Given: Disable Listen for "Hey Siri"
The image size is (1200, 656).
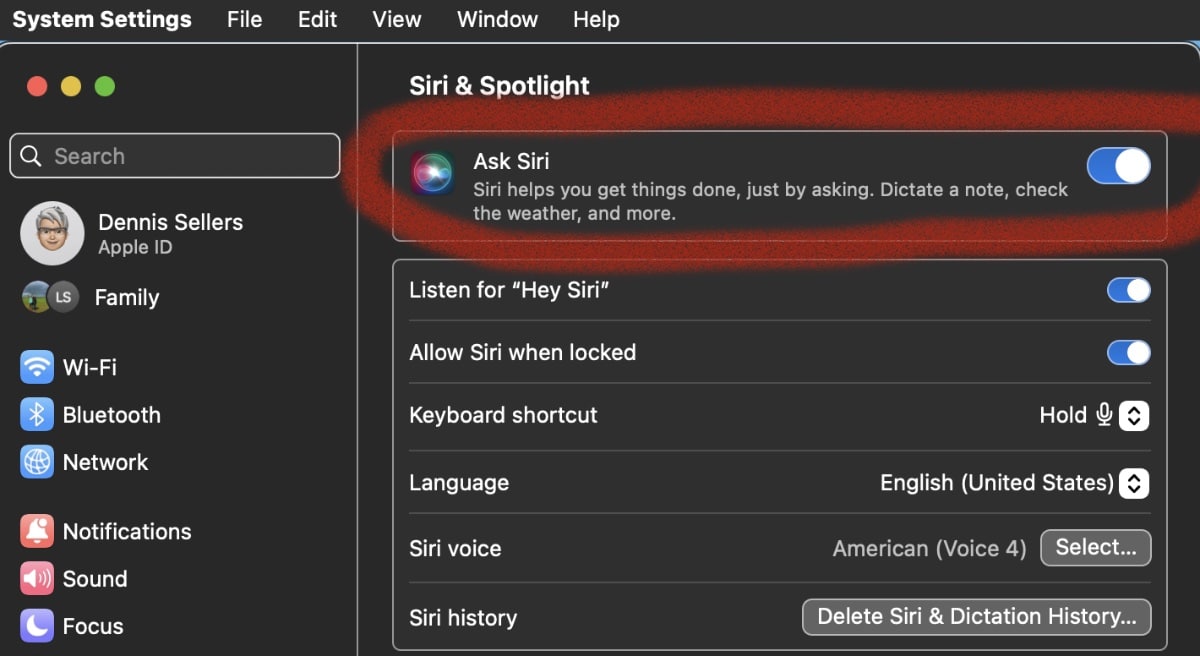Looking at the screenshot, I should point(1128,290).
